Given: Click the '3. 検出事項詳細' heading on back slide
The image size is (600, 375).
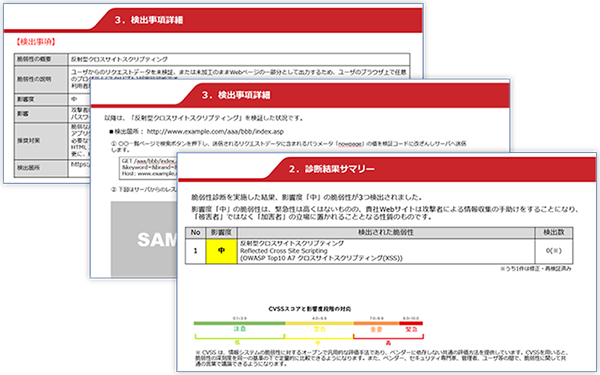Looking at the screenshot, I should 148,20.
